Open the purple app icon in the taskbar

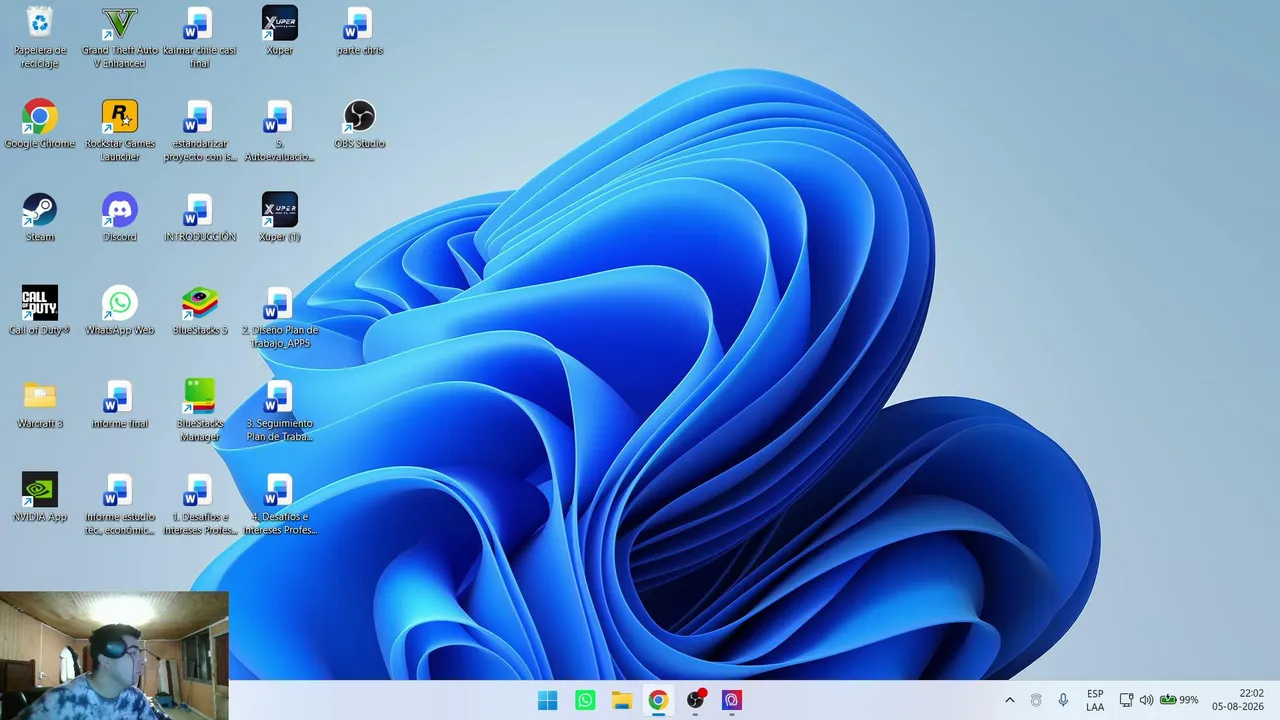click(x=732, y=700)
